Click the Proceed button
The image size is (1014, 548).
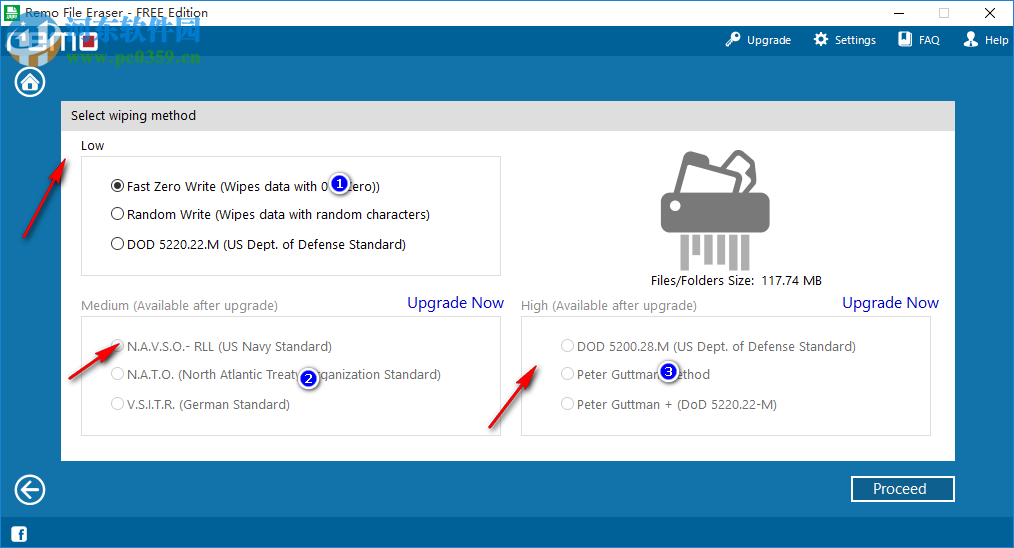(x=903, y=489)
